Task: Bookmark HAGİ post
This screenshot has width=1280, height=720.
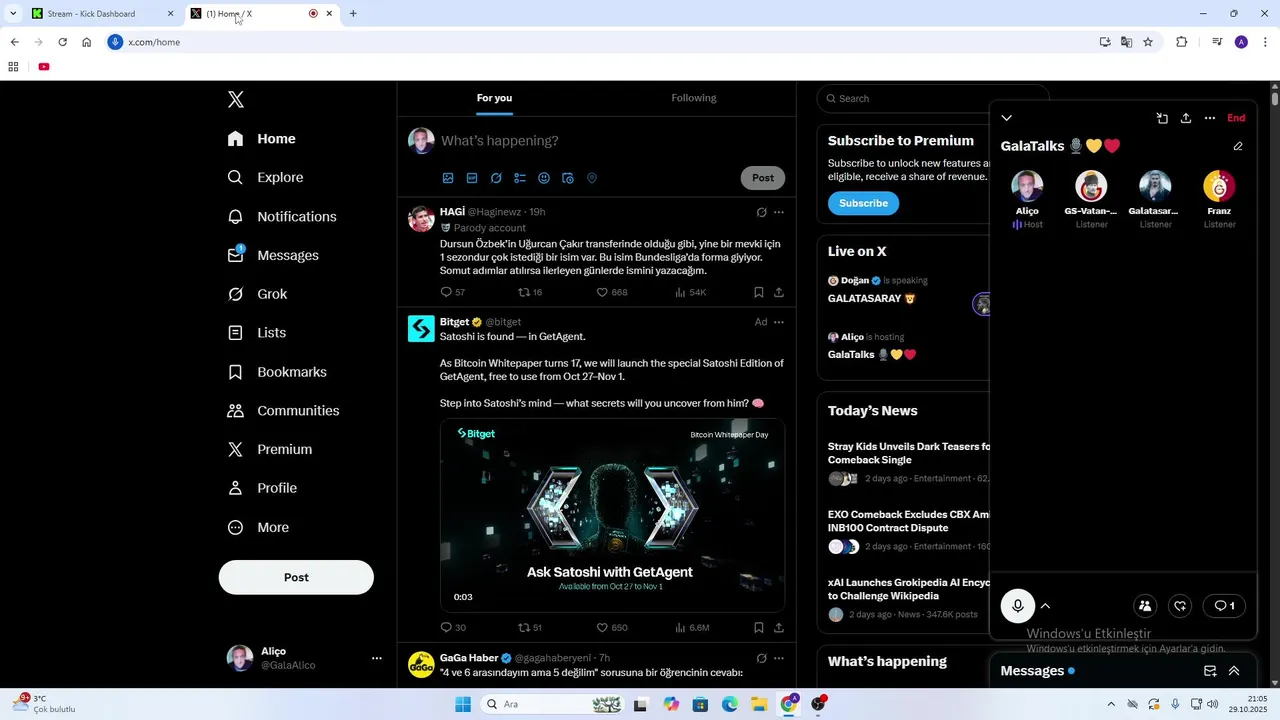Action: pos(758,292)
